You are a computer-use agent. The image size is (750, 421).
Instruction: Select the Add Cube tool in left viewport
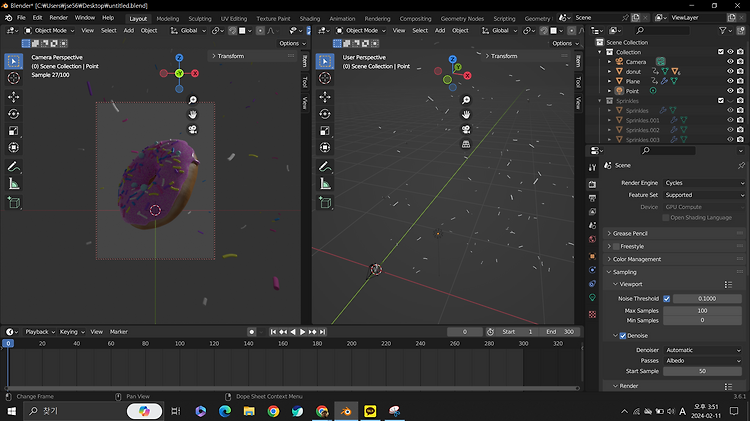tap(13, 203)
